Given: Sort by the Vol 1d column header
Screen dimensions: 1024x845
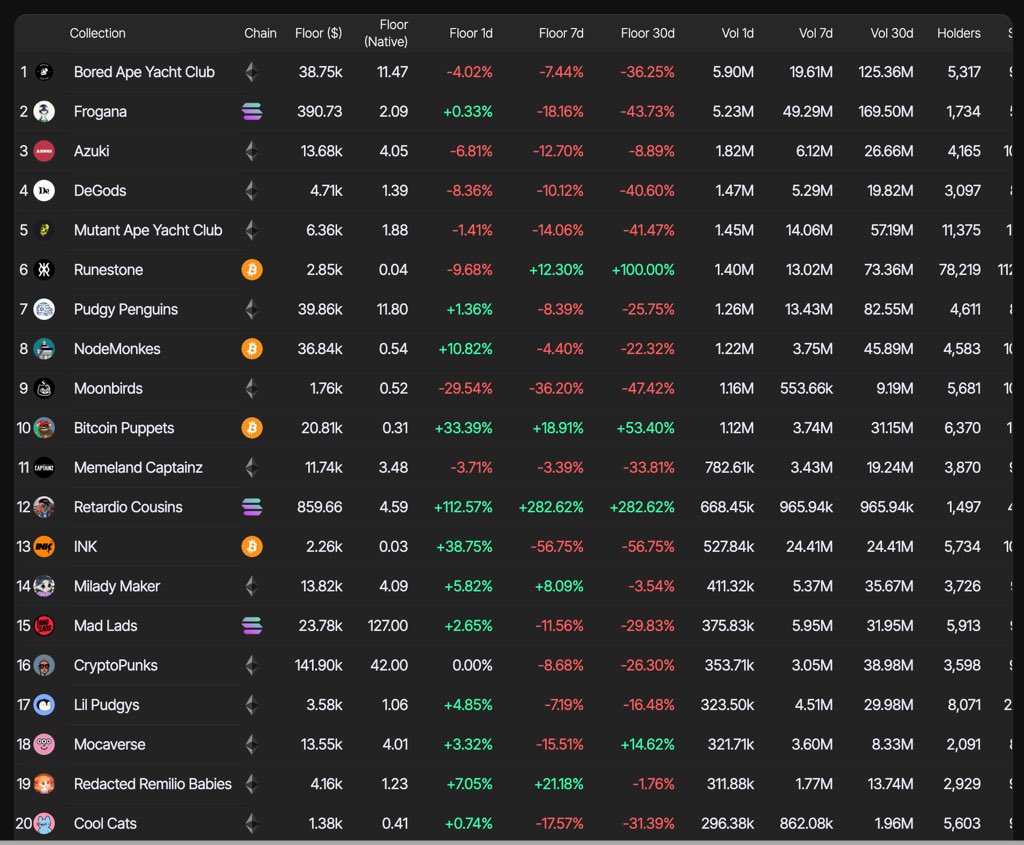Looking at the screenshot, I should click(737, 33).
